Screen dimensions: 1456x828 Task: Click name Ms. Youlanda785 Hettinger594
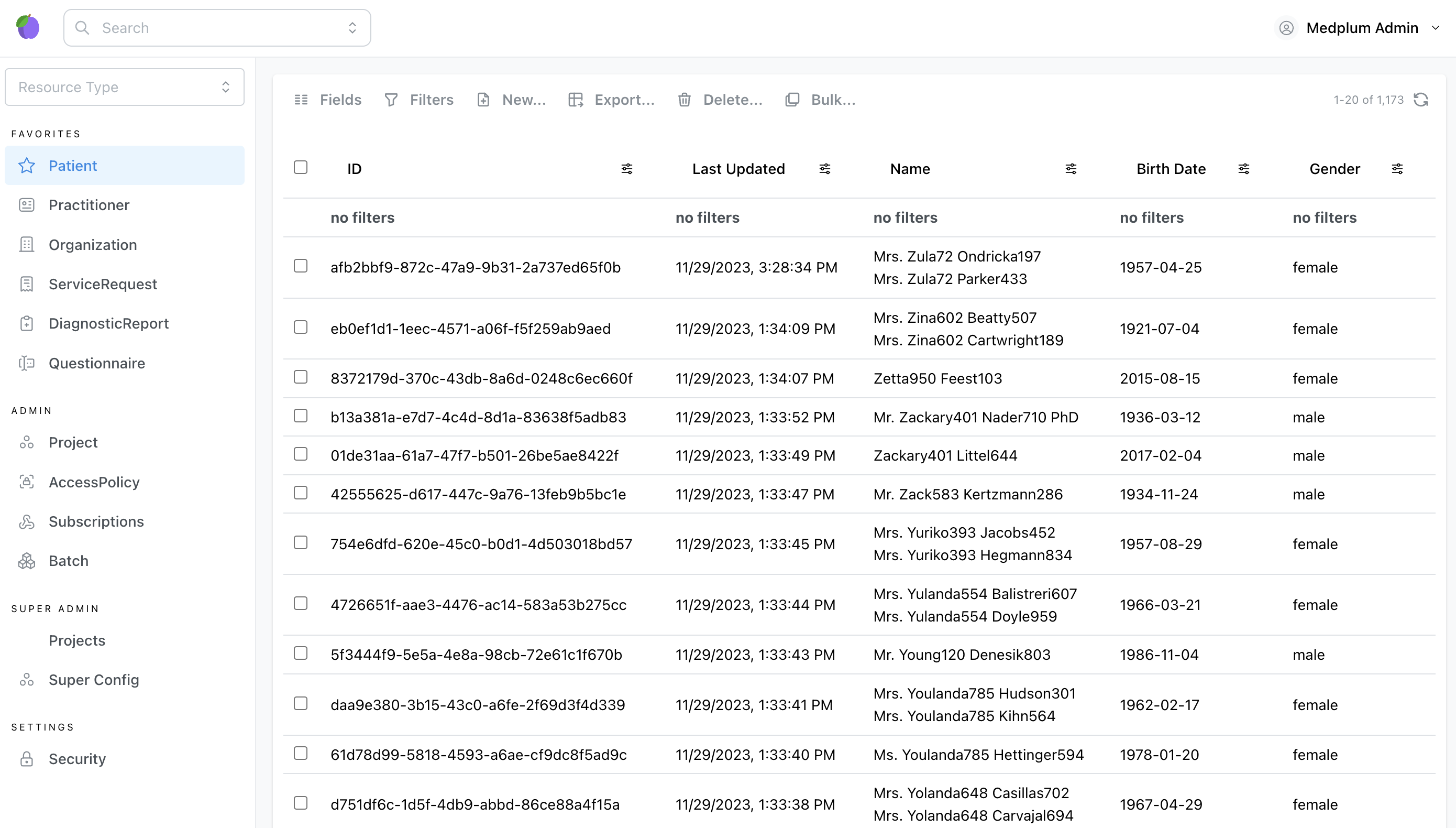click(x=979, y=755)
